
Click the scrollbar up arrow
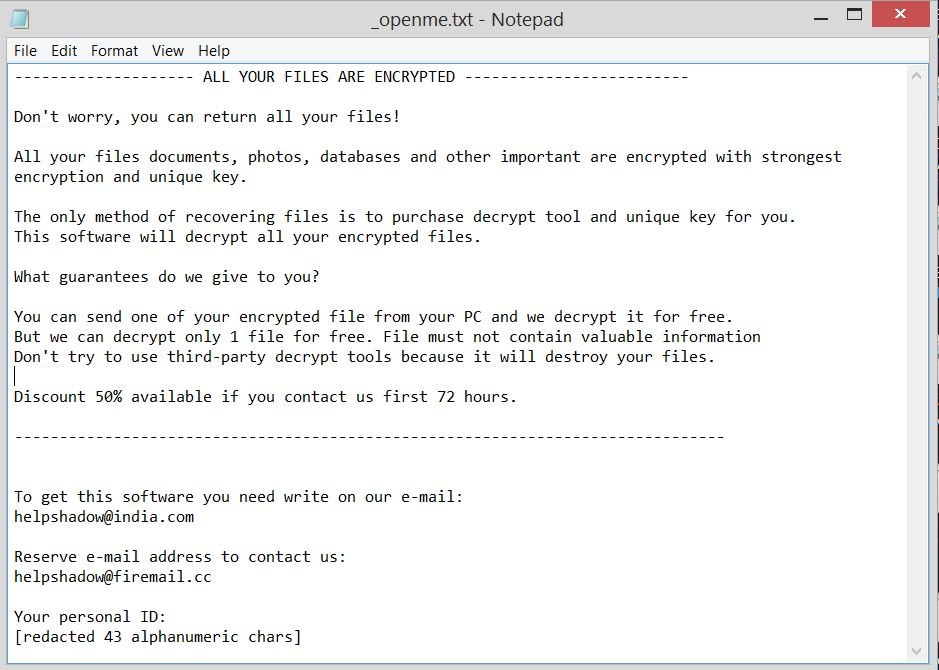[918, 75]
